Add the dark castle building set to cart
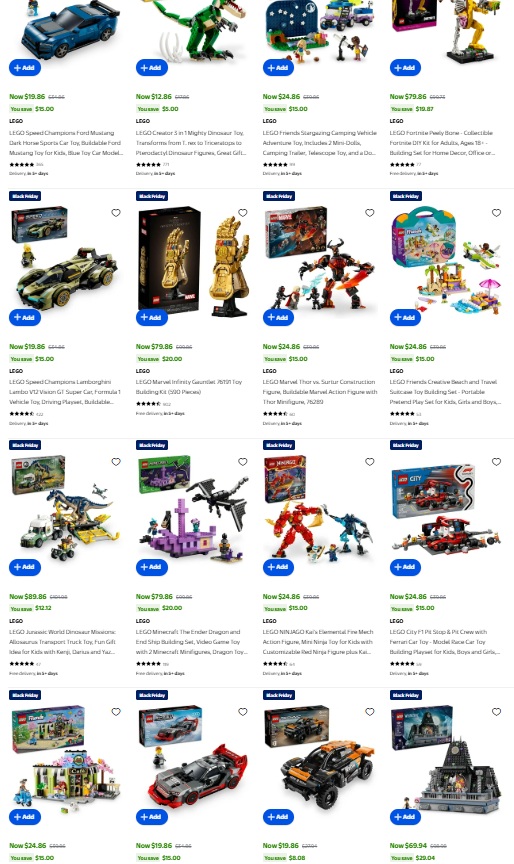Viewport: 514px width, 864px height. point(405,817)
